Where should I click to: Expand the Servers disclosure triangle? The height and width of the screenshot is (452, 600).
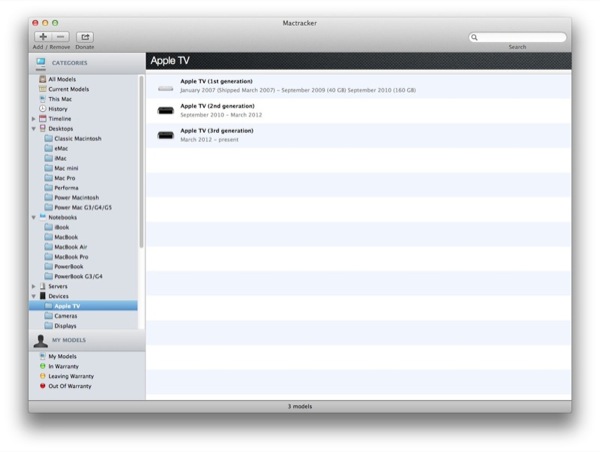click(x=34, y=286)
